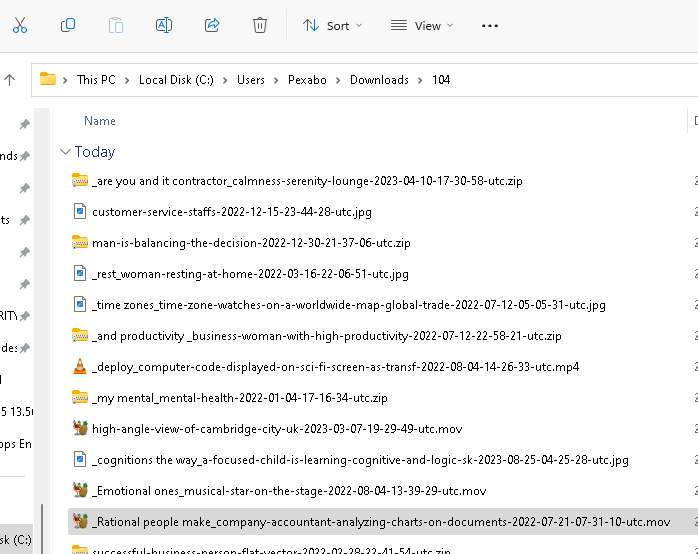Viewport: 698px width, 554px height.
Task: Navigate to Pexabo in breadcrumb path
Action: click(307, 80)
